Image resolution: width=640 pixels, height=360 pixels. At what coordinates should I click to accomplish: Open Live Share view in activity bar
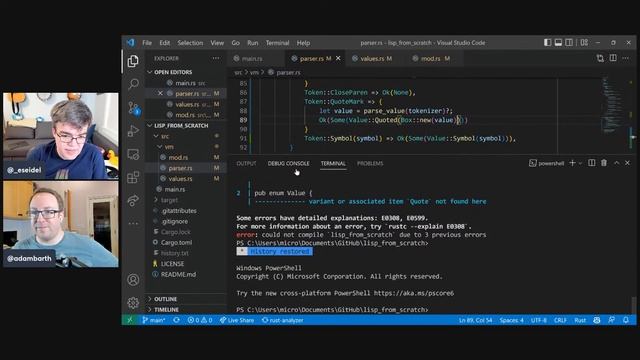[x=133, y=200]
